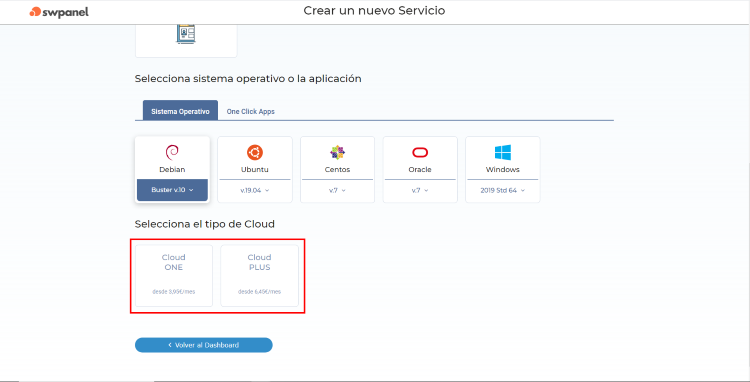The height and width of the screenshot is (382, 750).
Task: Click the Cloud PLUS price text
Action: (259, 291)
